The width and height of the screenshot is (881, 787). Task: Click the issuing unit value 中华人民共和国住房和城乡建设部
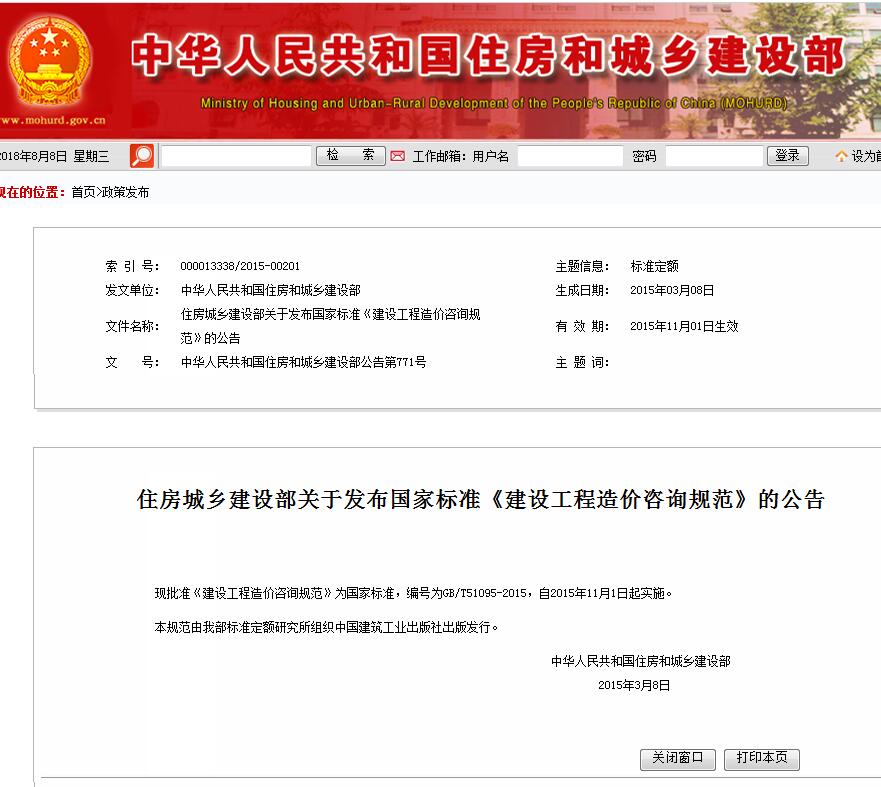pos(270,290)
